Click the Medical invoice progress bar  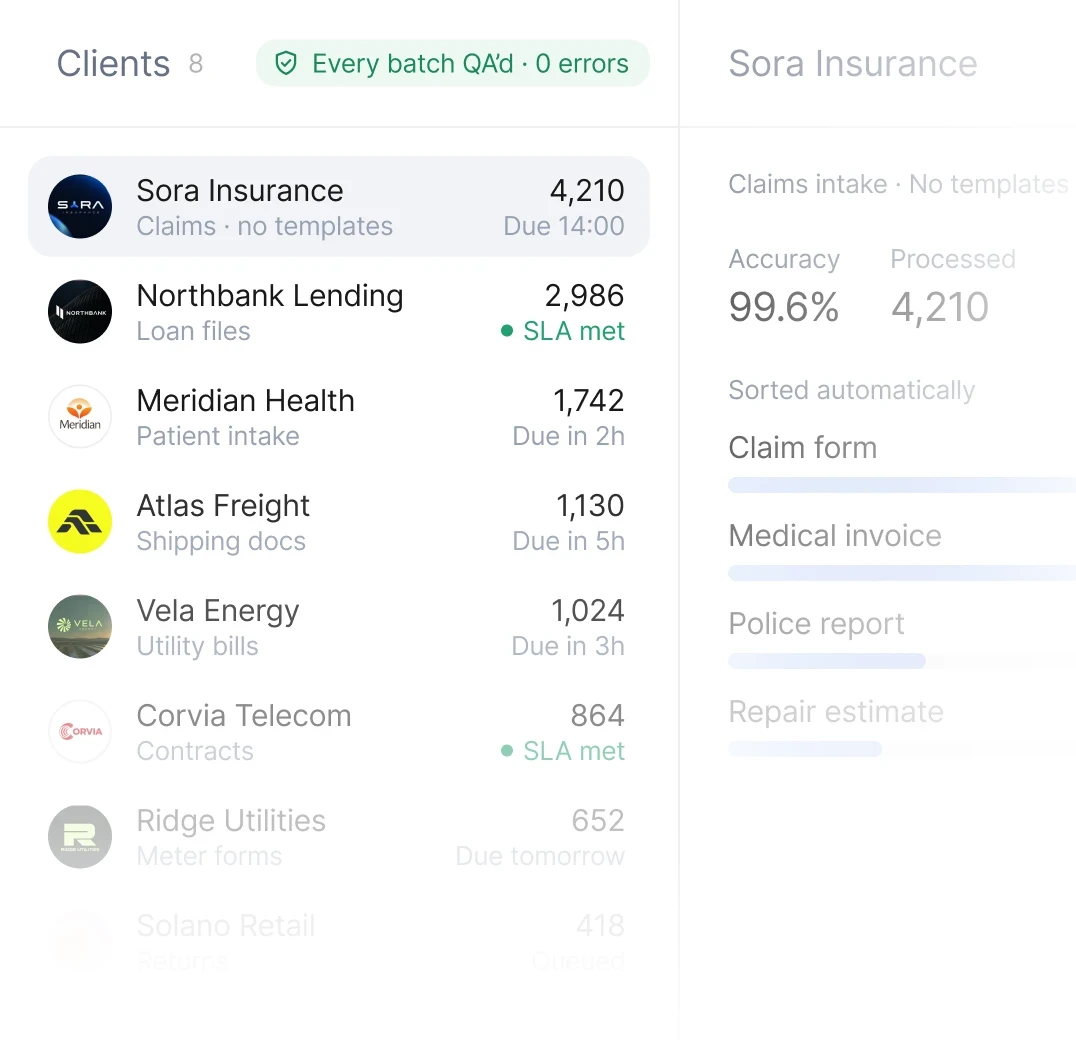pyautogui.click(x=902, y=573)
